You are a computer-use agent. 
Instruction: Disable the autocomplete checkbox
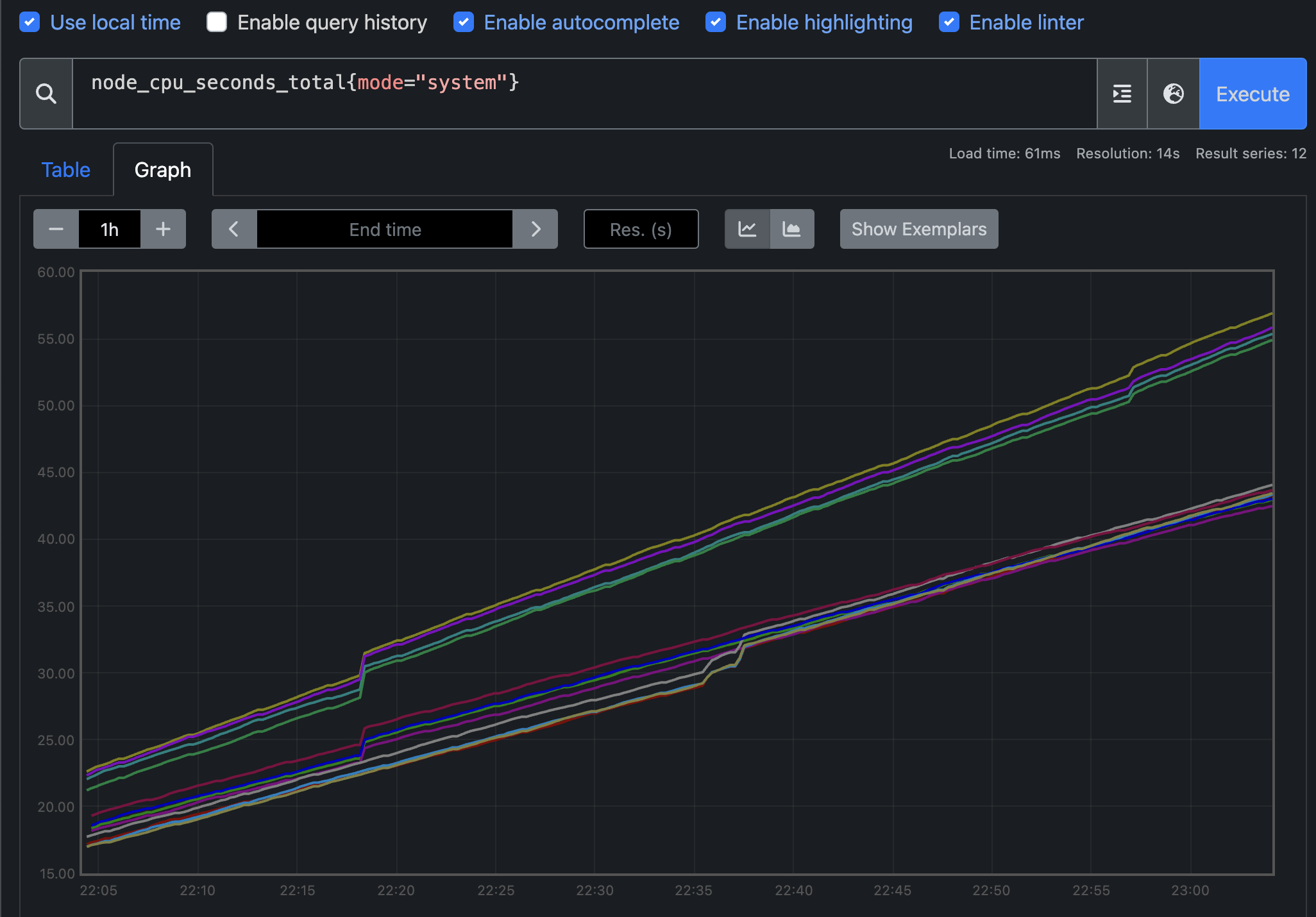463,22
